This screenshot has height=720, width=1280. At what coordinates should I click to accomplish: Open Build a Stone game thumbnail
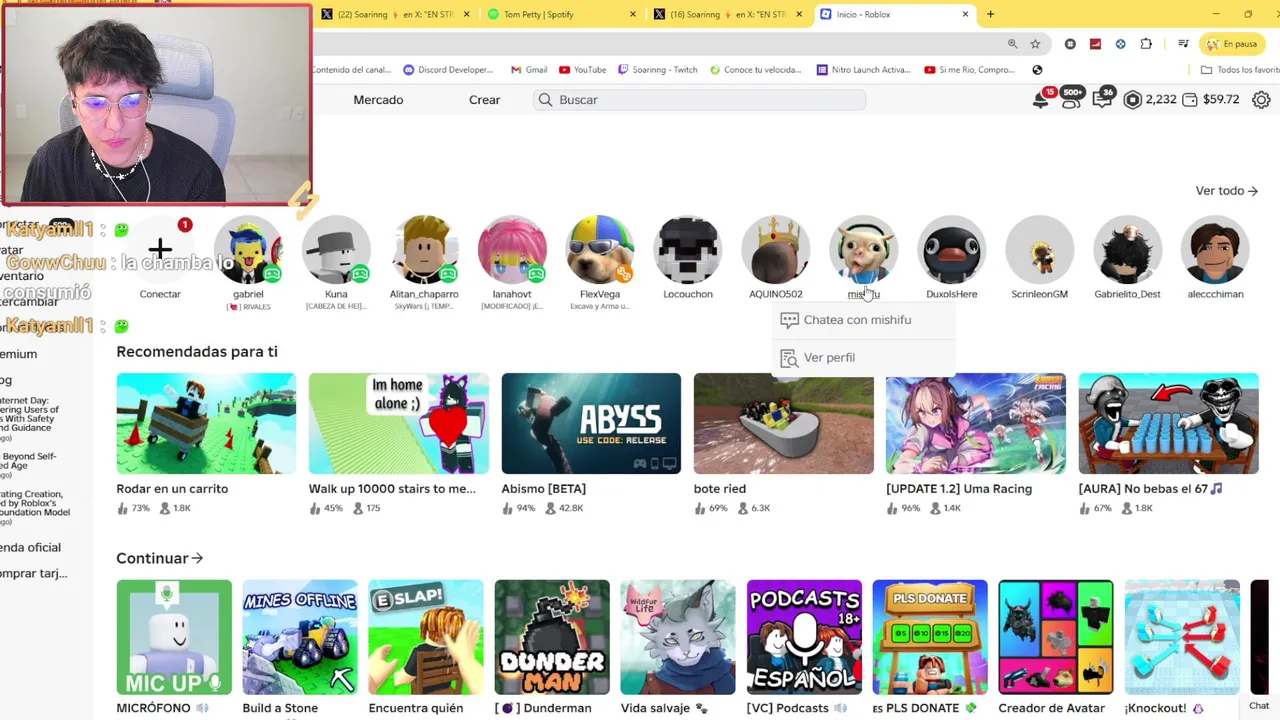pyautogui.click(x=300, y=637)
